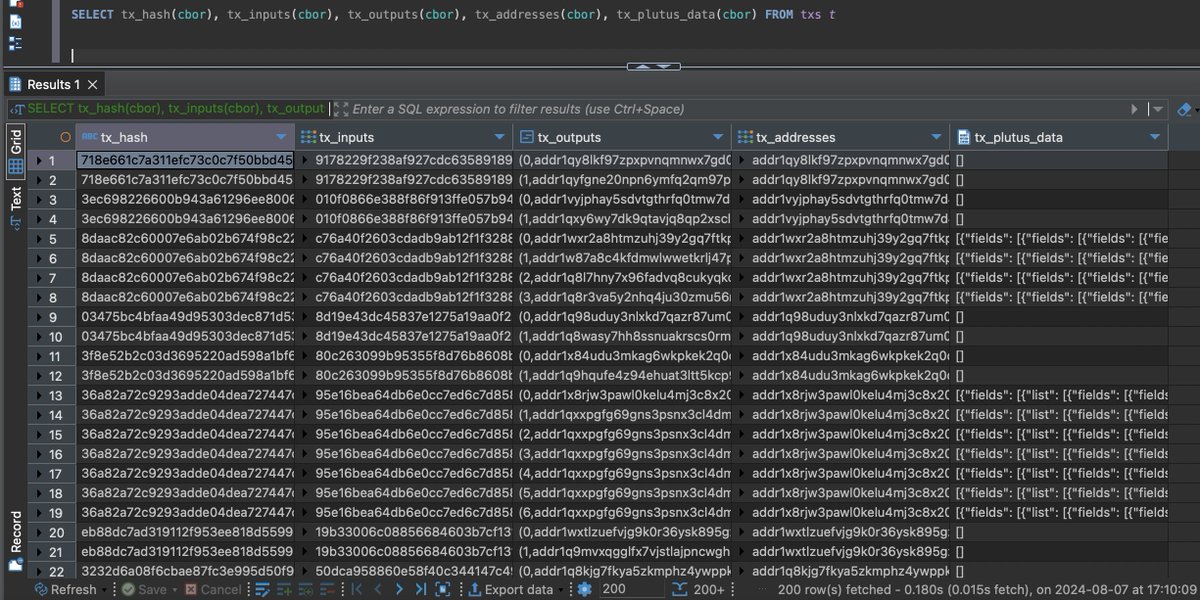
Task: Go to last row navigation icon
Action: pos(420,590)
